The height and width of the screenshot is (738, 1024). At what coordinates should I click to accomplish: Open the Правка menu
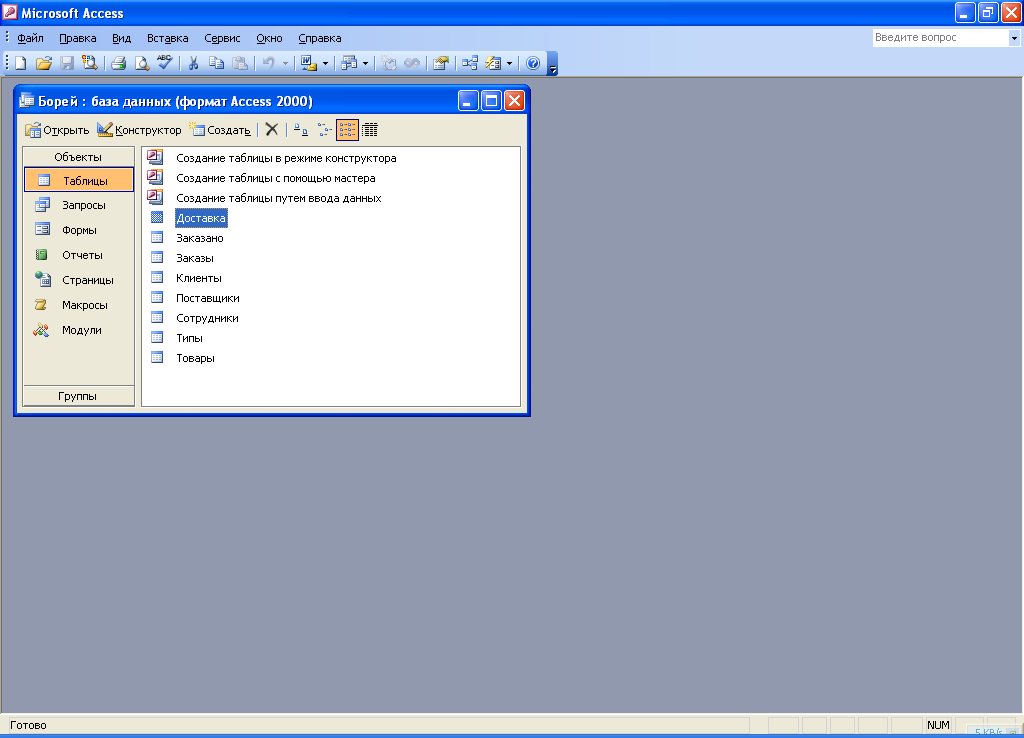coord(78,38)
